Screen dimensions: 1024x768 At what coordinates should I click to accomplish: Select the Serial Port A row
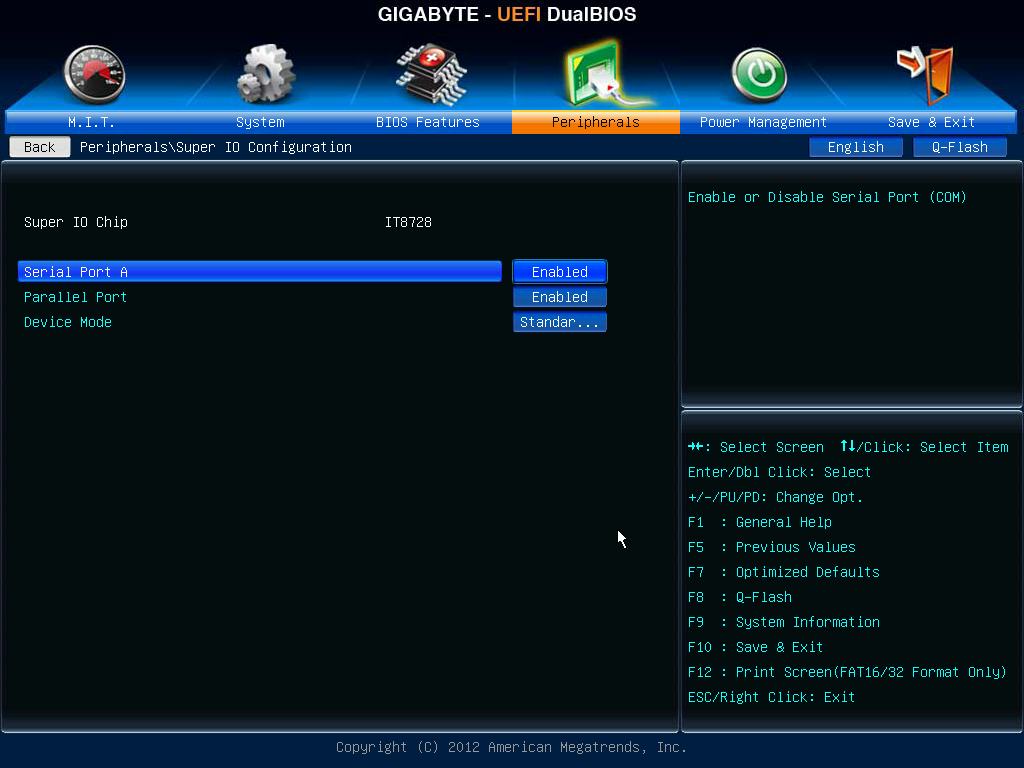[x=260, y=272]
